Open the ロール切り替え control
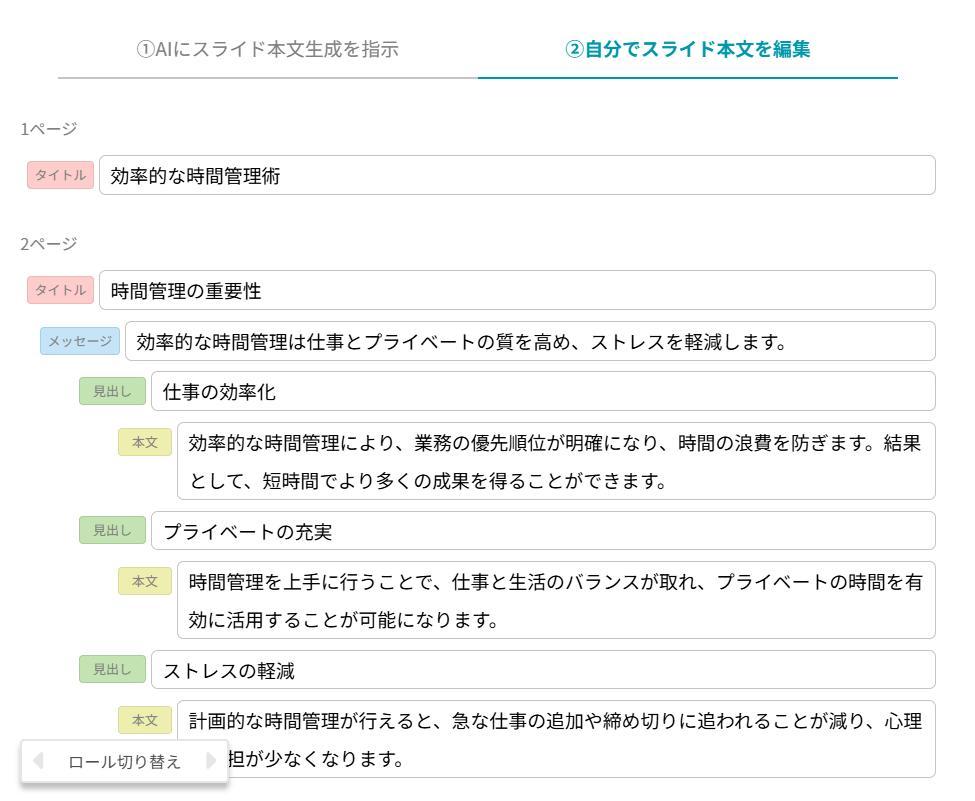Viewport: 975px width, 801px height. 124,761
